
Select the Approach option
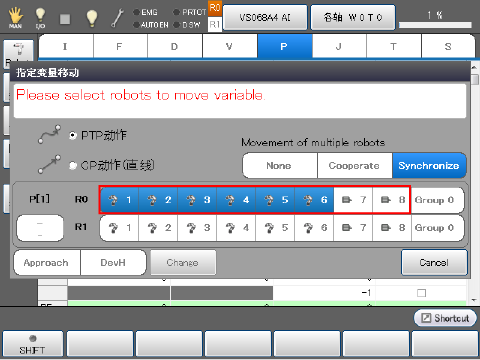point(47,263)
